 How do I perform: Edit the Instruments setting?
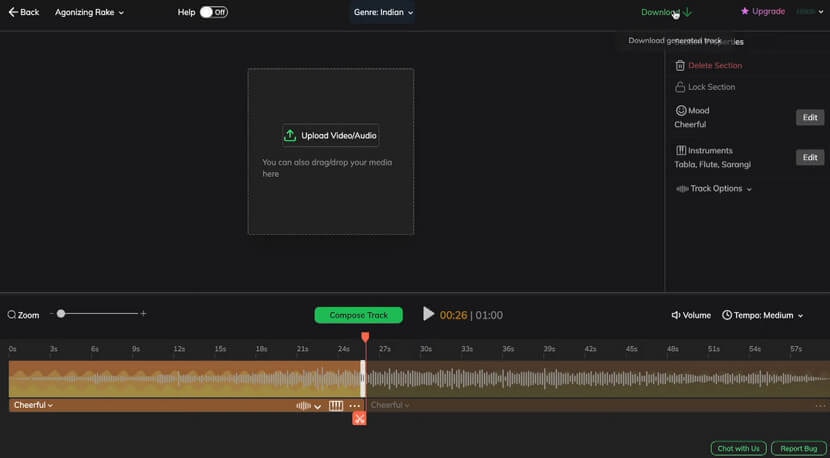pyautogui.click(x=810, y=157)
